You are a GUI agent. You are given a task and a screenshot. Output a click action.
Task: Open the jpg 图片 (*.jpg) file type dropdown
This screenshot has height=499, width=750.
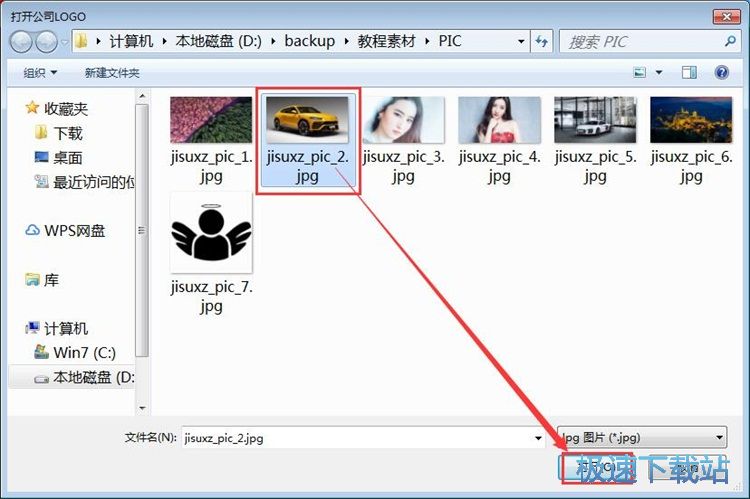(642, 438)
